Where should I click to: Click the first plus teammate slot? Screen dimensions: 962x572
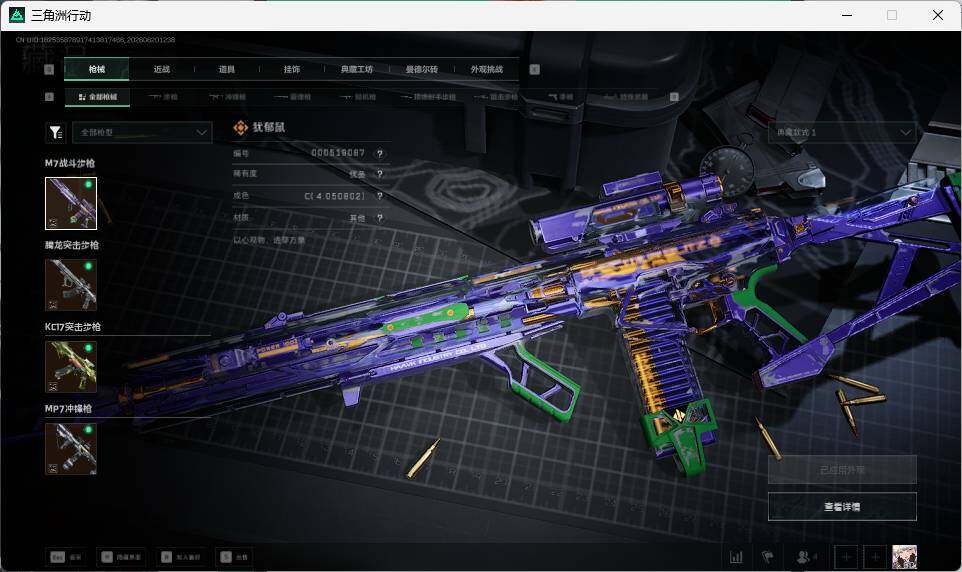click(x=846, y=557)
